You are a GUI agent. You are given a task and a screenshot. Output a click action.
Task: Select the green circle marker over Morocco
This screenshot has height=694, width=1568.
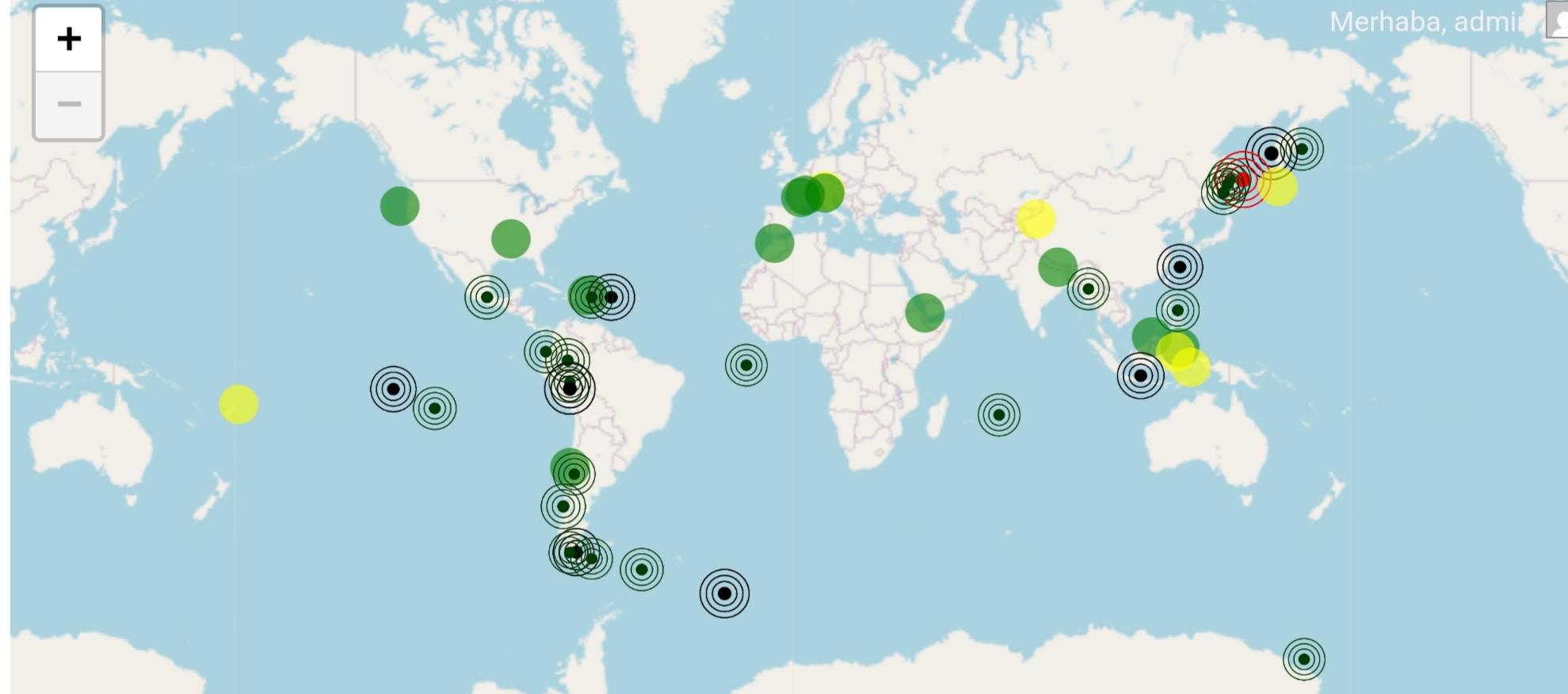click(774, 242)
